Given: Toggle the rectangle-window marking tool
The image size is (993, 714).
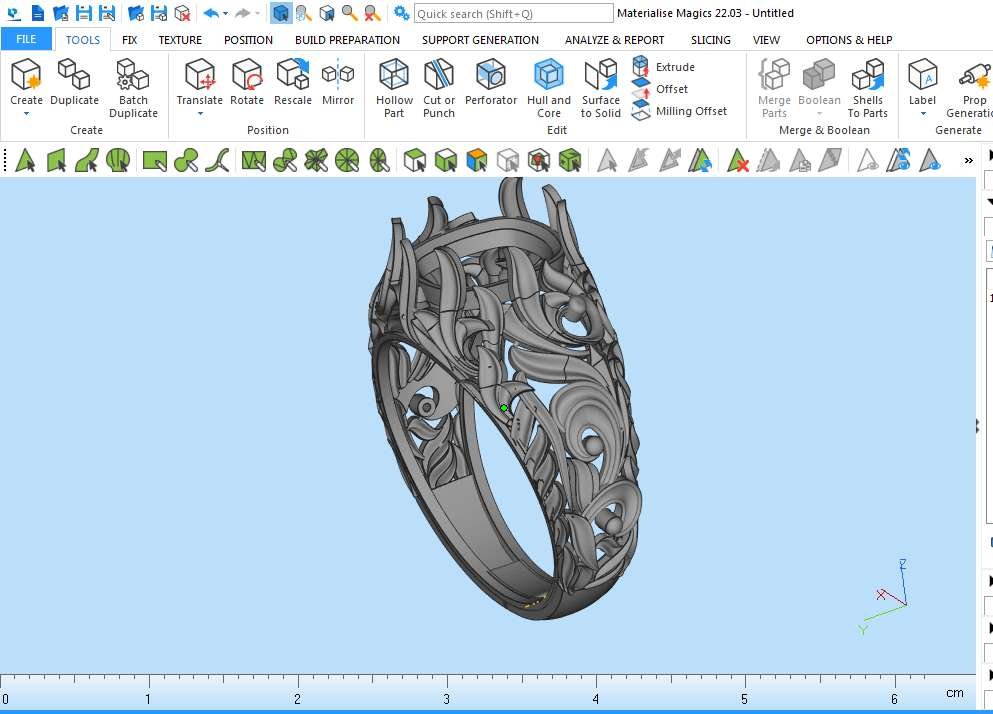Looking at the screenshot, I should [154, 160].
